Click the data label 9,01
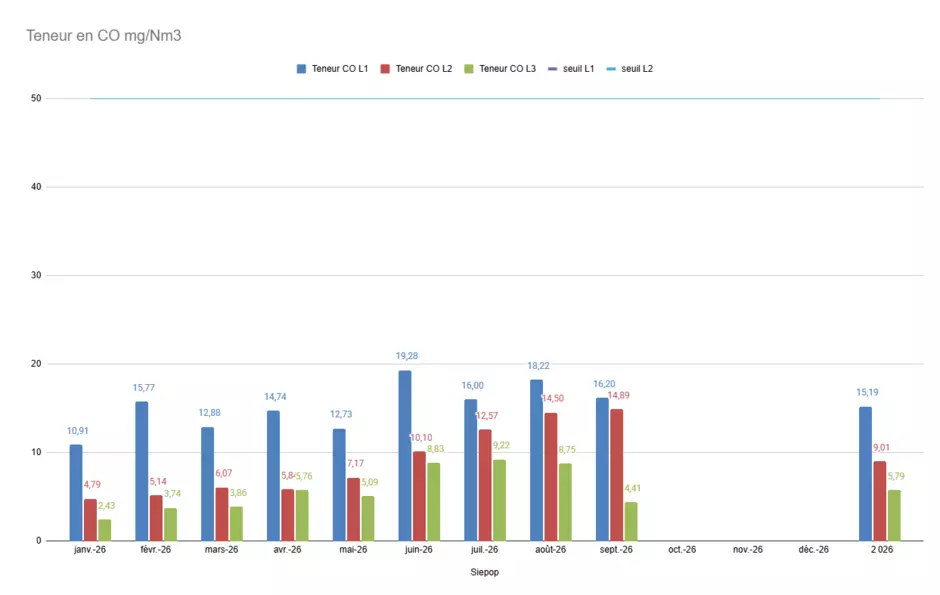The width and height of the screenshot is (940, 595). (x=881, y=448)
